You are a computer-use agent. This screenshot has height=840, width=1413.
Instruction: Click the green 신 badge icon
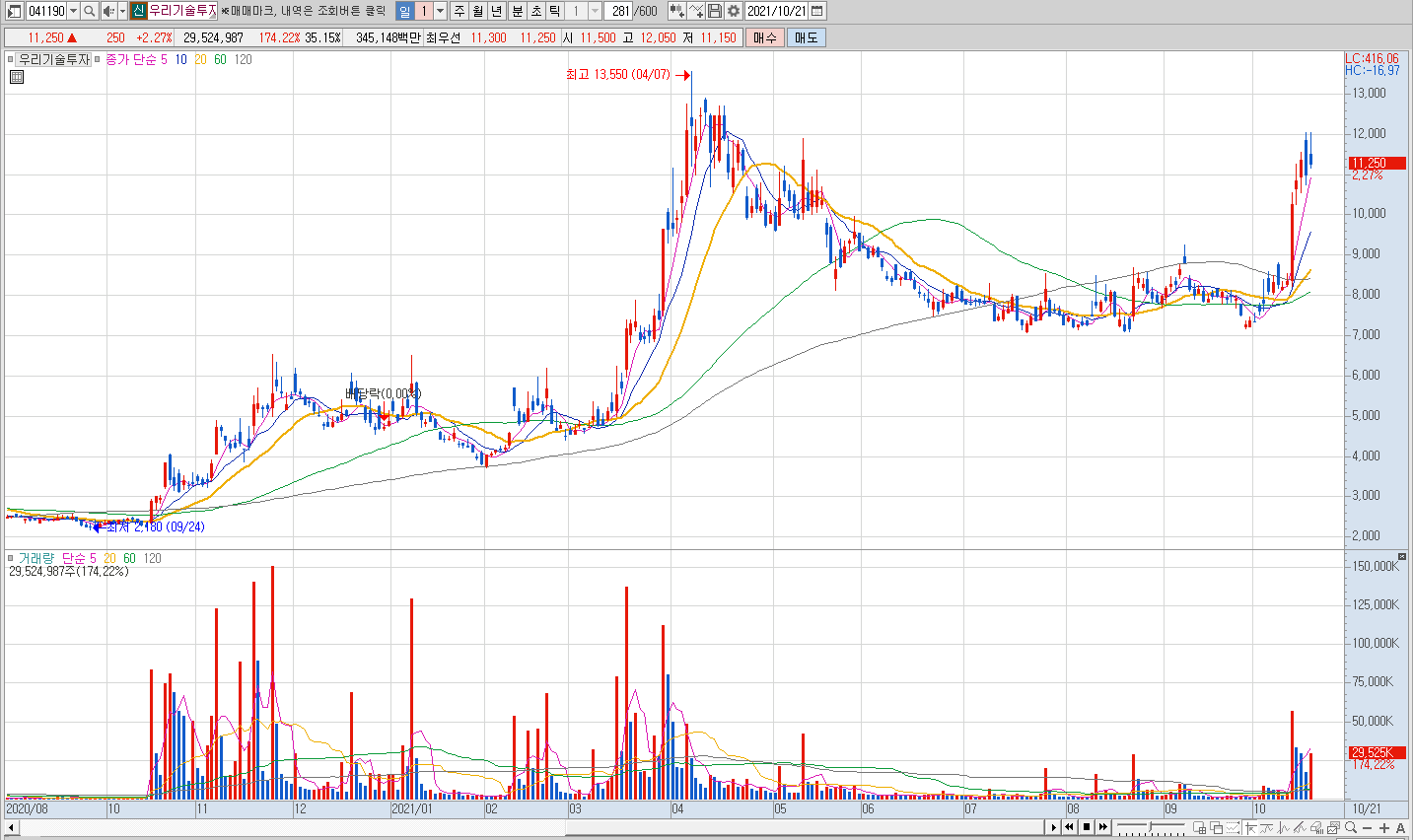138,11
